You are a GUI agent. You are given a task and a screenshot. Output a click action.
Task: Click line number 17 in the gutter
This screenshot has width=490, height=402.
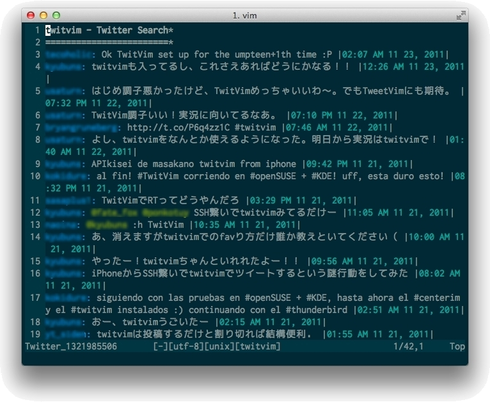point(35,298)
